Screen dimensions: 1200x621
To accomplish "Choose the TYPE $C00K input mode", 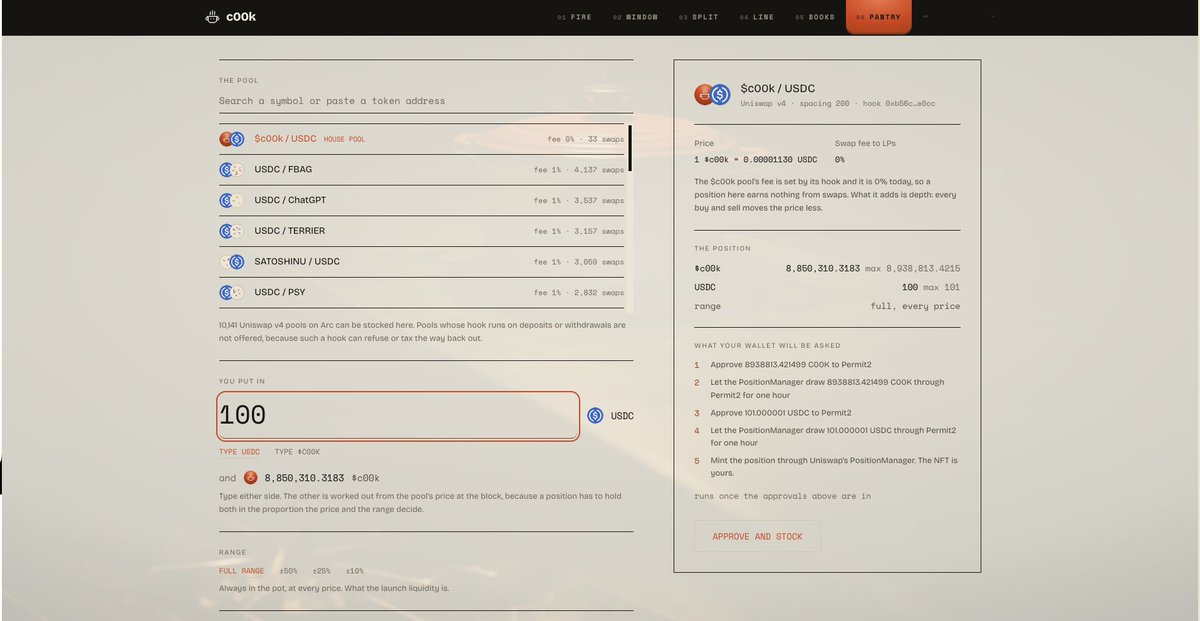I will click(x=298, y=452).
